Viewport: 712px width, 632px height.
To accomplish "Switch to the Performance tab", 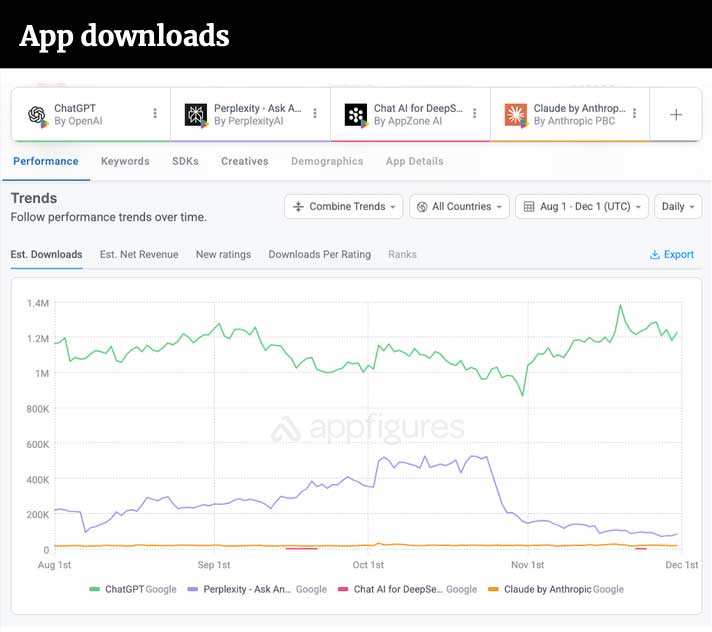I will pos(46,161).
